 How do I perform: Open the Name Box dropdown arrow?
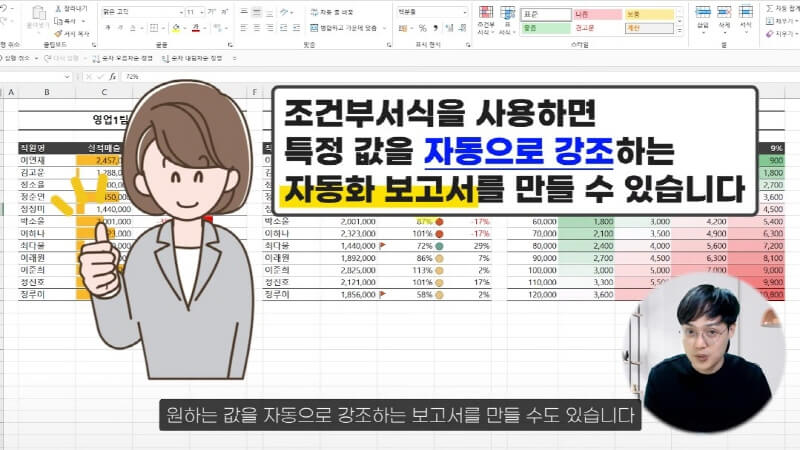pos(67,77)
